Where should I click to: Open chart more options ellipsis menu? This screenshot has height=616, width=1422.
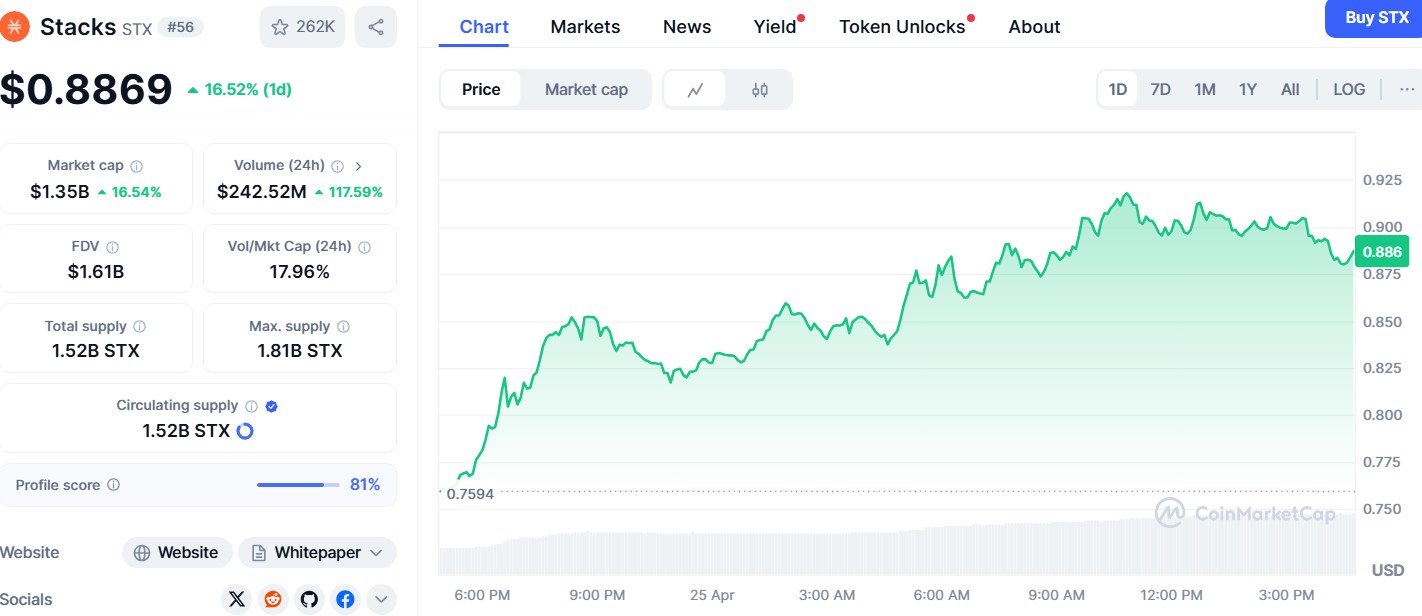click(x=1407, y=90)
